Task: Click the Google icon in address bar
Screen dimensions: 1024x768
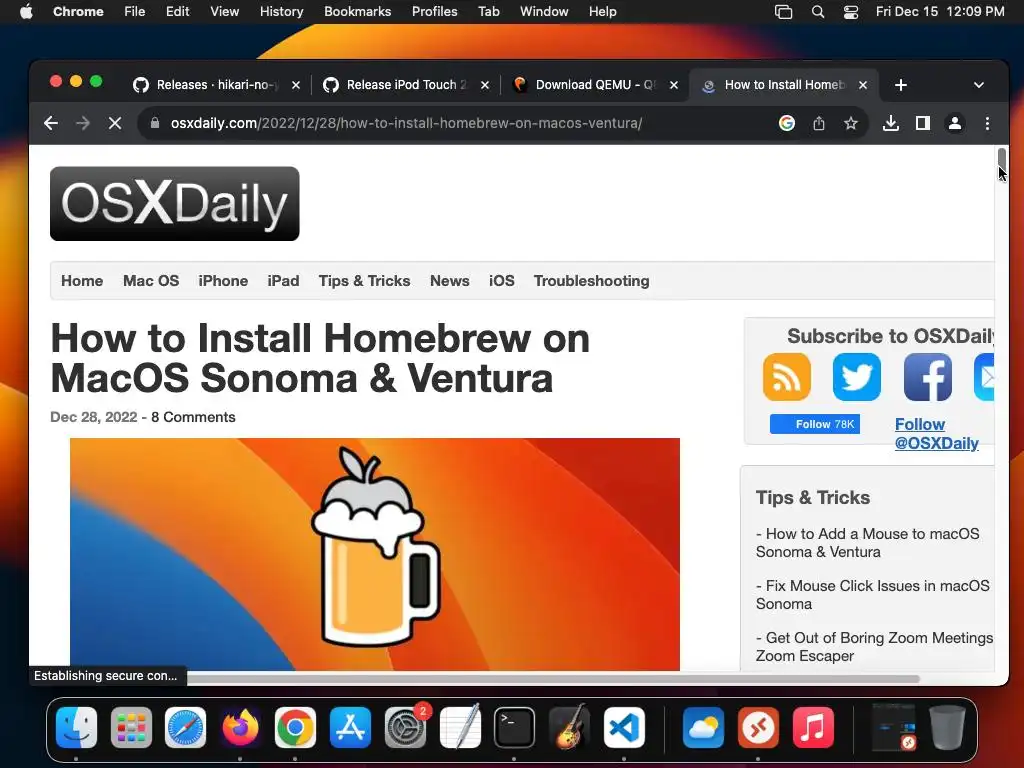Action: (x=787, y=123)
